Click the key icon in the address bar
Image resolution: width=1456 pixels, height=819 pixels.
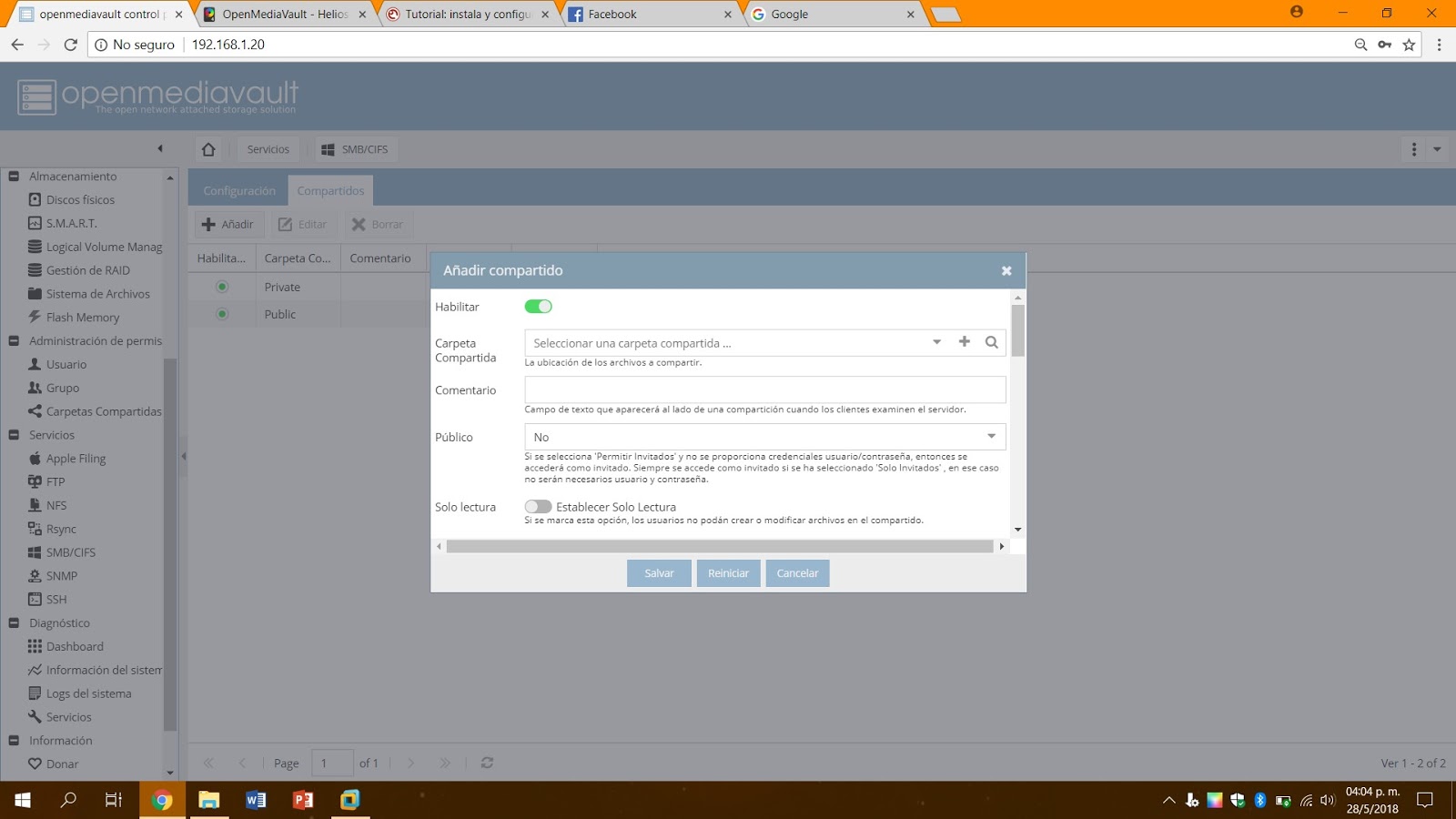click(1384, 45)
